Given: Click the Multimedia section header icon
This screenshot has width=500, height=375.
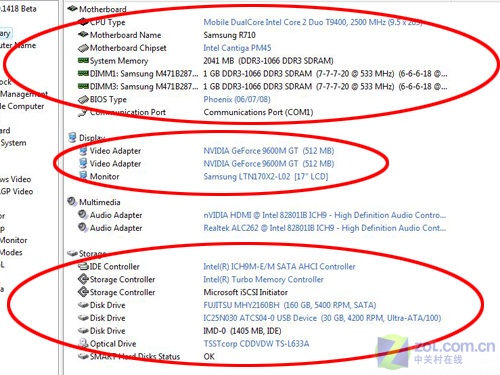Looking at the screenshot, I should (x=72, y=201).
